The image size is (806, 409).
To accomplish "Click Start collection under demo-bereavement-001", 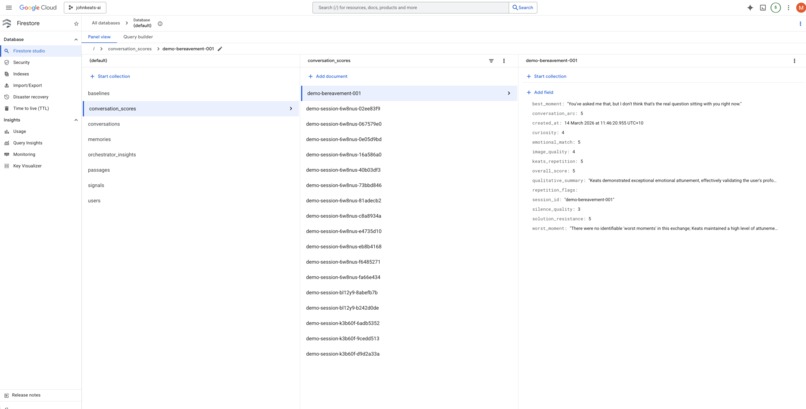I will 546,76.
